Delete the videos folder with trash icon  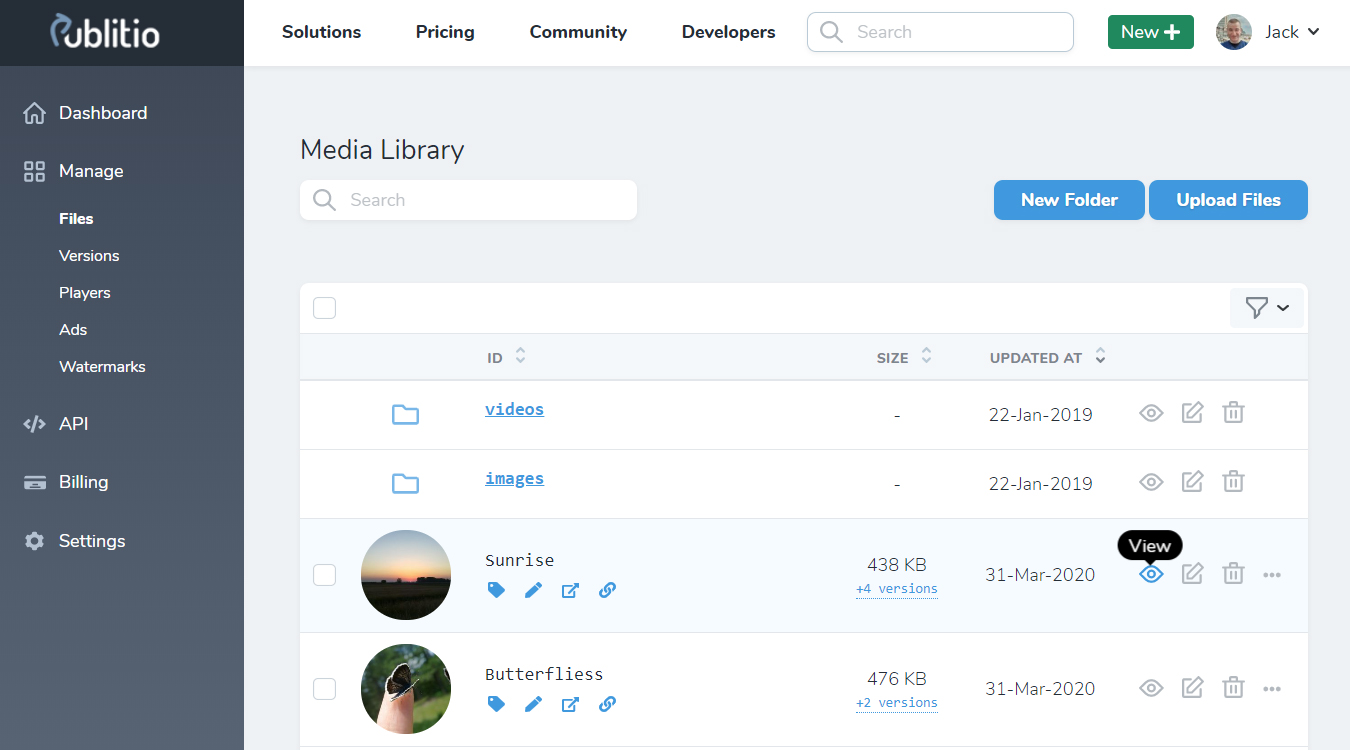click(1233, 412)
